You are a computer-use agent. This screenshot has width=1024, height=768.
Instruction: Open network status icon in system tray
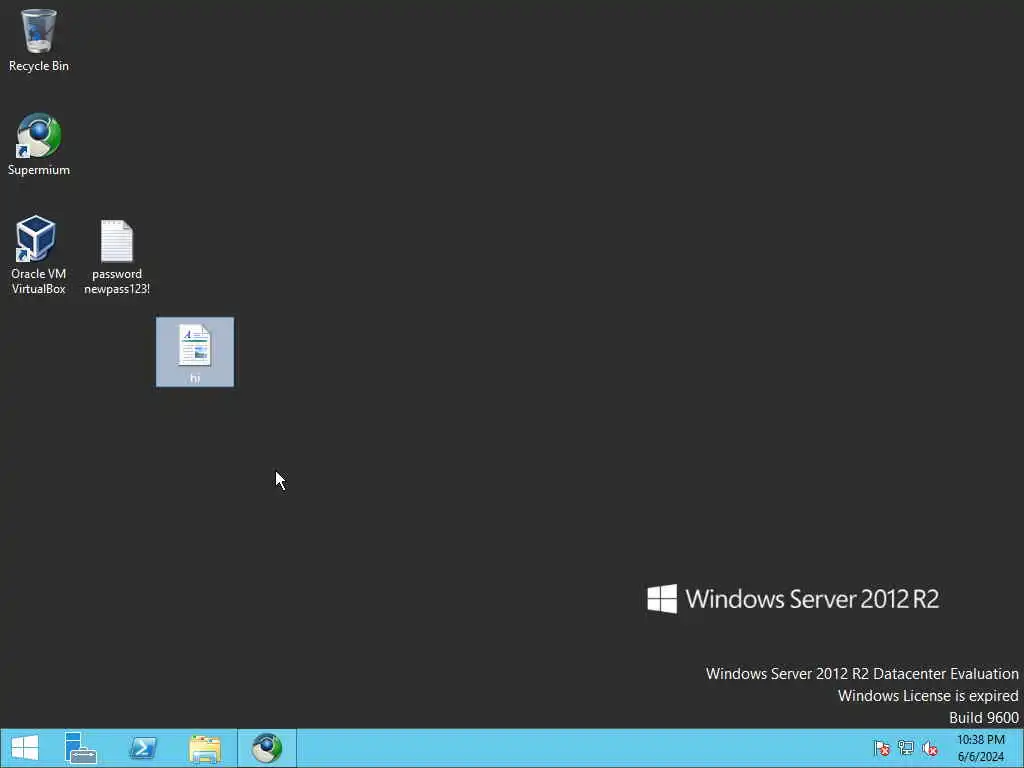[x=906, y=748]
